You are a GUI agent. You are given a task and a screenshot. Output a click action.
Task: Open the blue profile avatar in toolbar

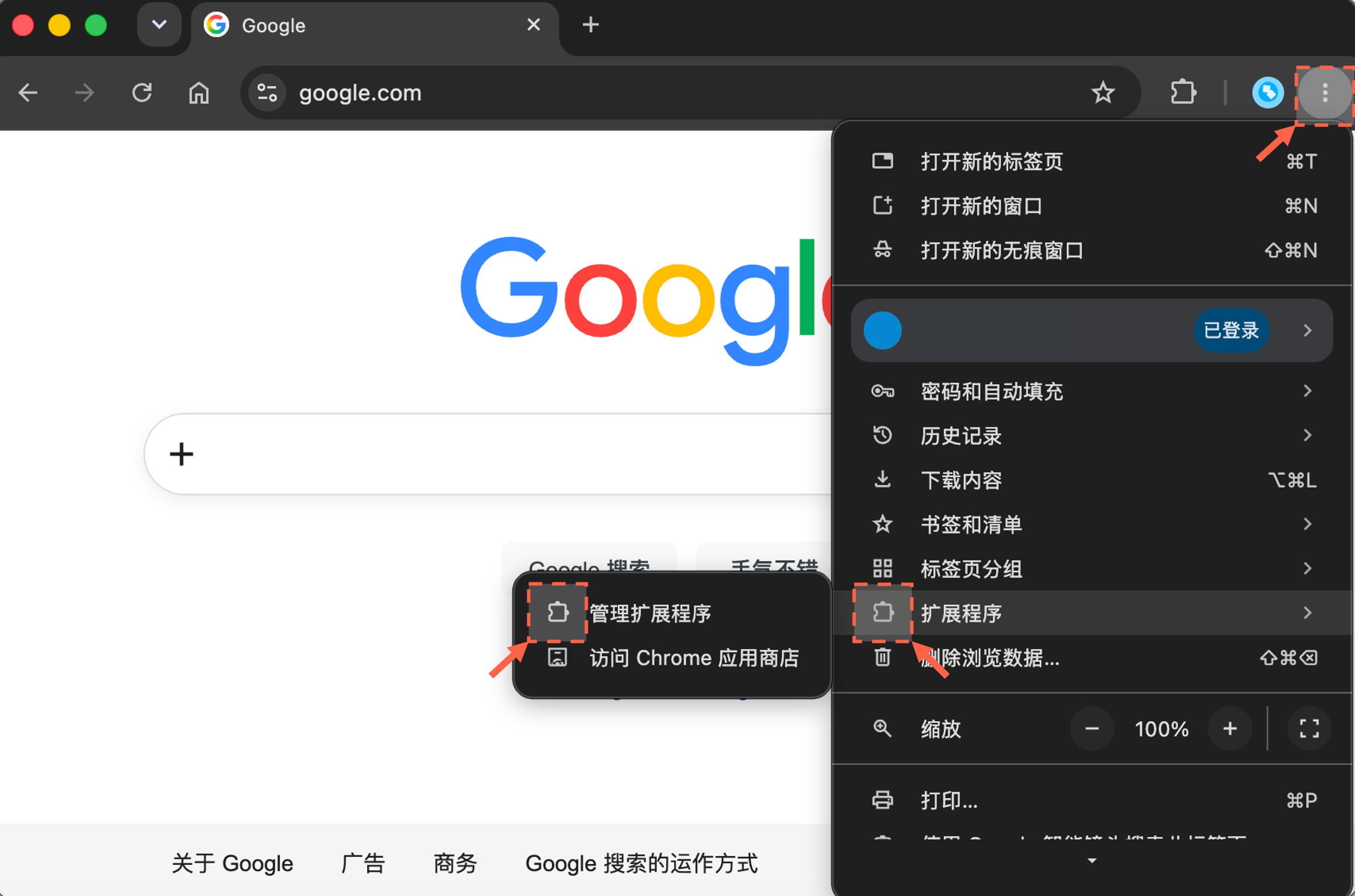[1268, 92]
